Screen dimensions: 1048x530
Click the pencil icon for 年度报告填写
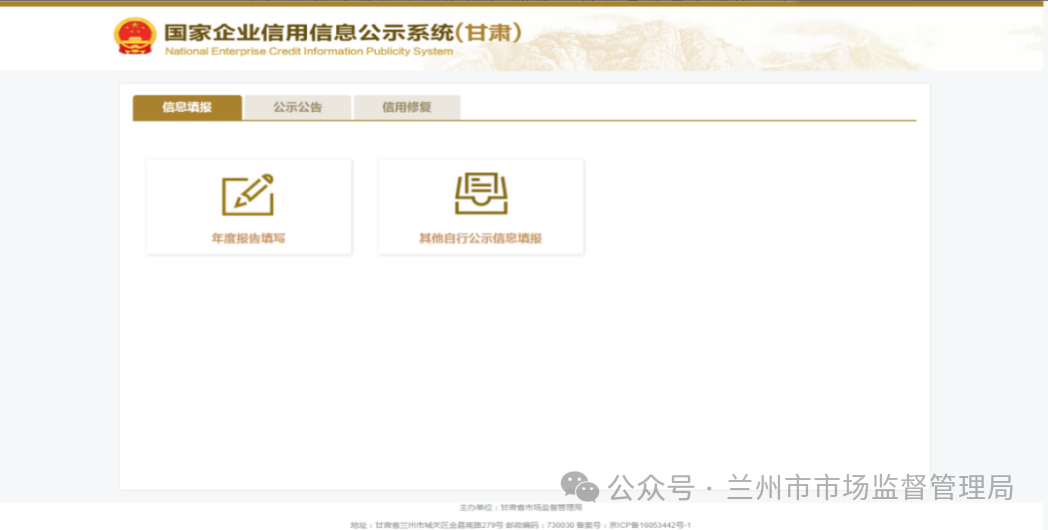click(x=248, y=195)
